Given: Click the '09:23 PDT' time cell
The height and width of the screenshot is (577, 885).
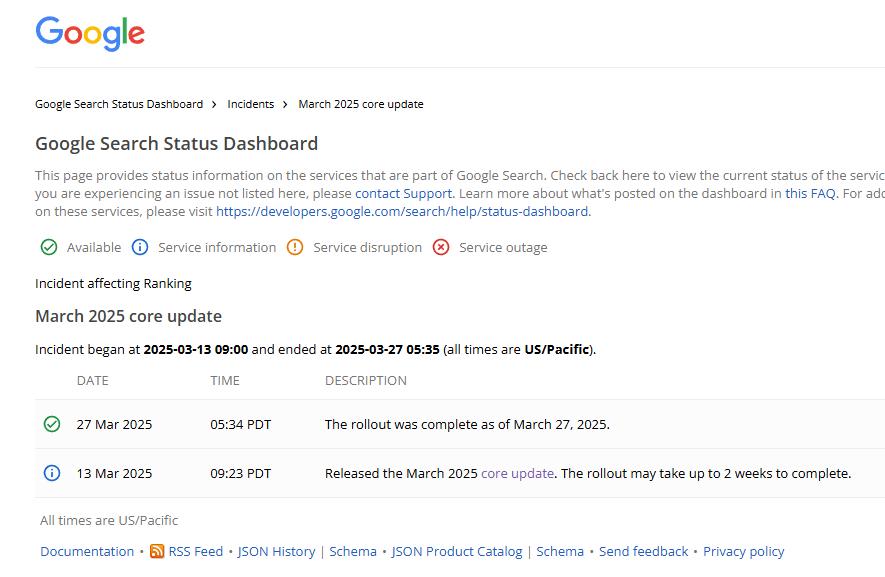Looking at the screenshot, I should click(x=240, y=474).
